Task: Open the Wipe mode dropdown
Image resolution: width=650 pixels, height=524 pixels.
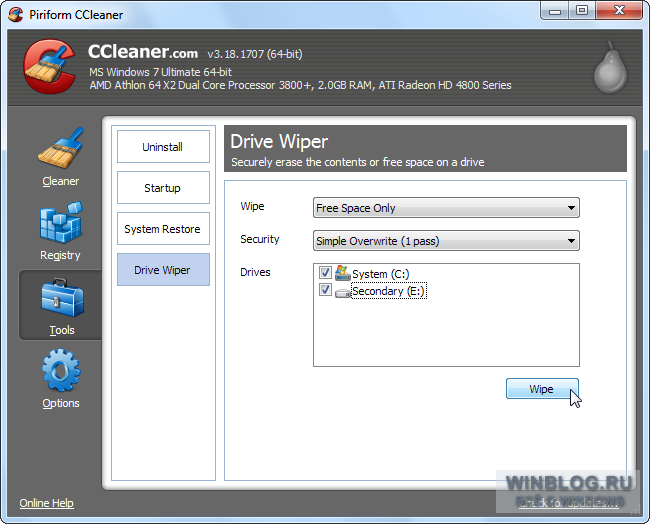Action: pos(446,208)
